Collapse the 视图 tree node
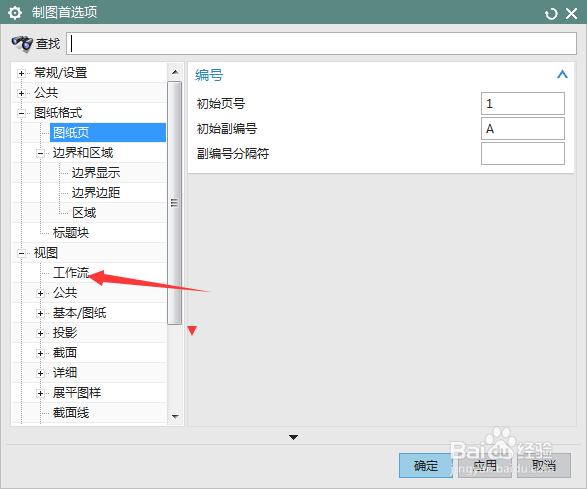The image size is (587, 489). click(x=21, y=253)
